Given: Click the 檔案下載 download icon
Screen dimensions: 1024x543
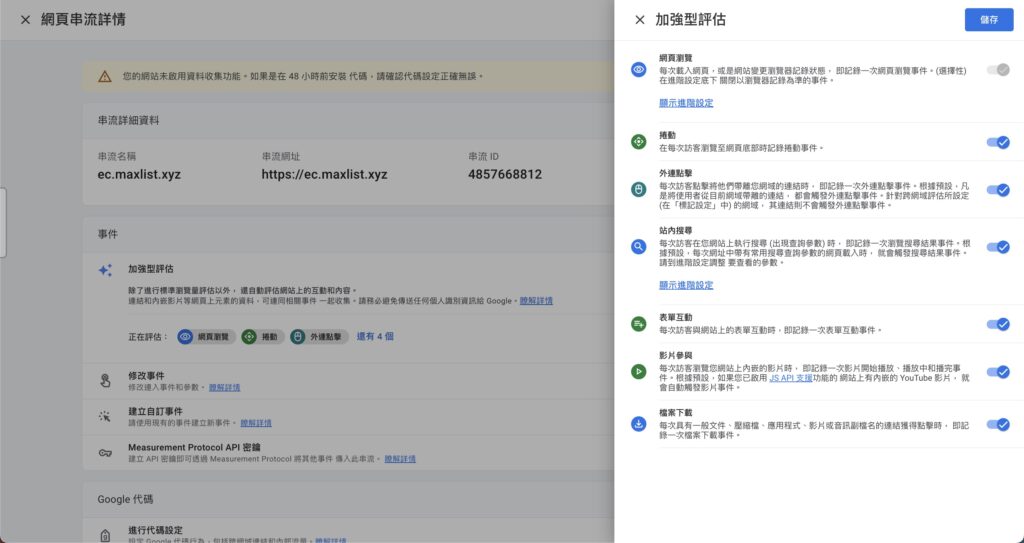Looking at the screenshot, I should click(x=639, y=424).
